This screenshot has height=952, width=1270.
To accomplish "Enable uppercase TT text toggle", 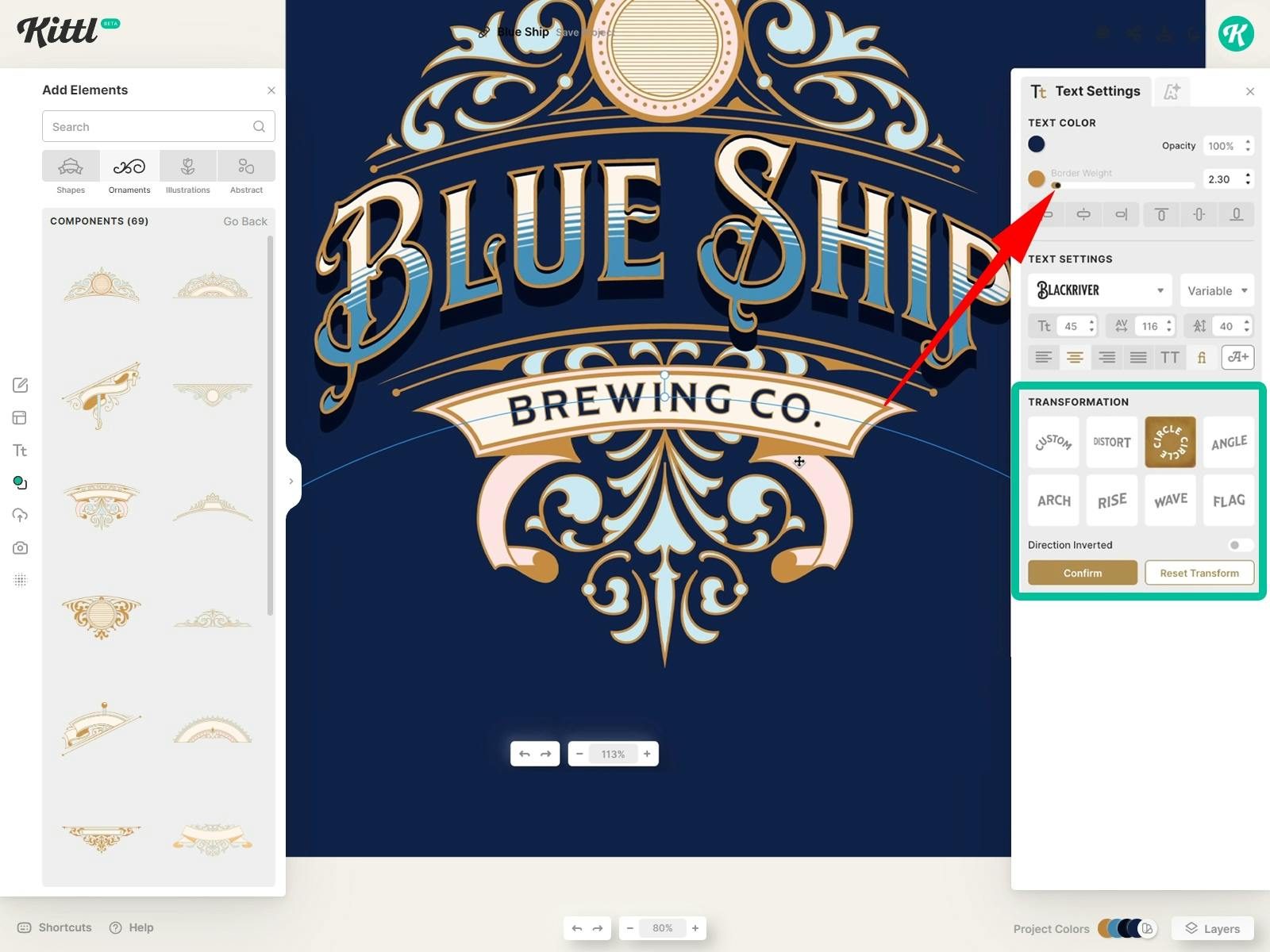I will tap(1169, 358).
